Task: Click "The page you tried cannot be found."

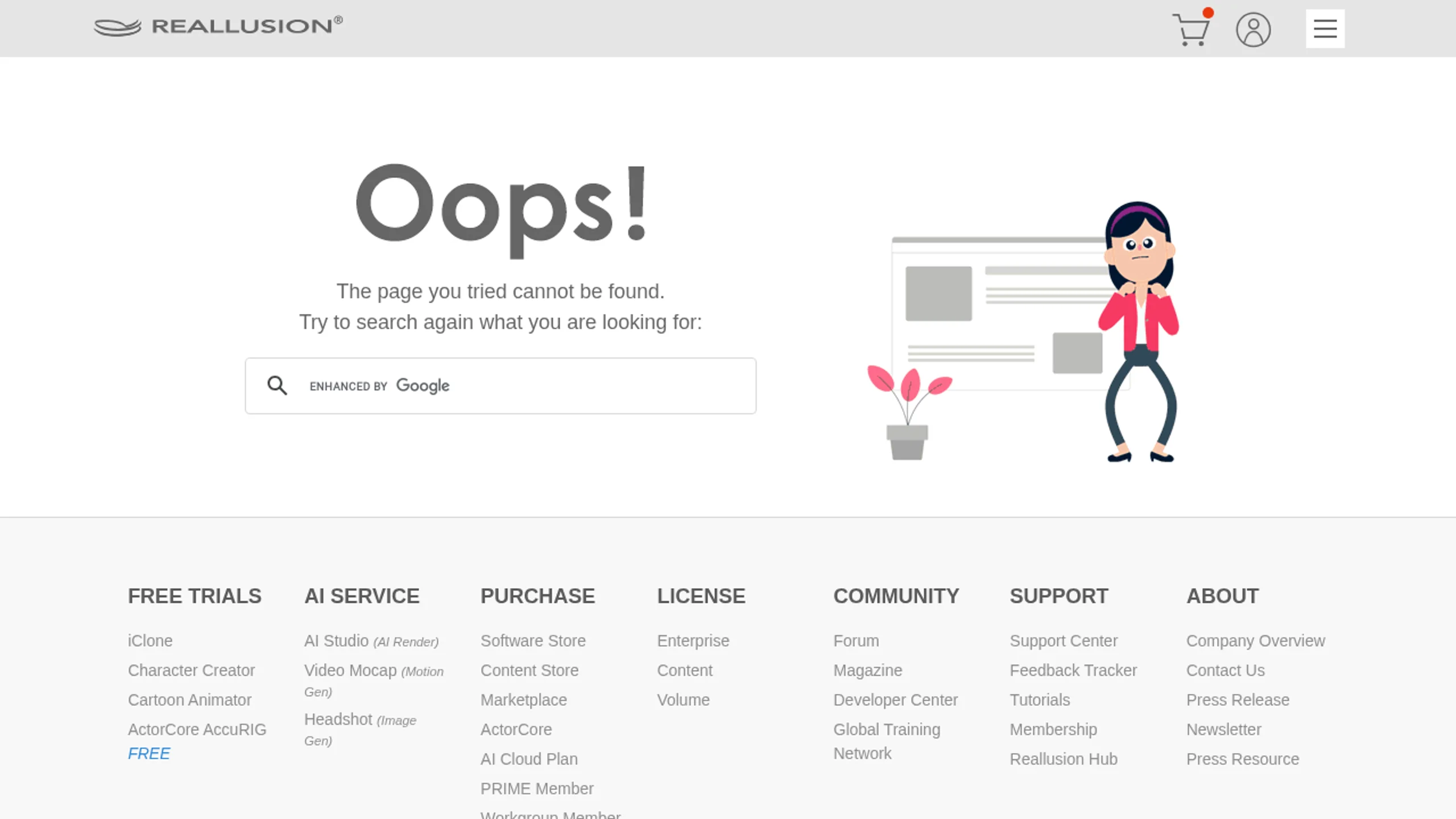Action: pos(500,291)
